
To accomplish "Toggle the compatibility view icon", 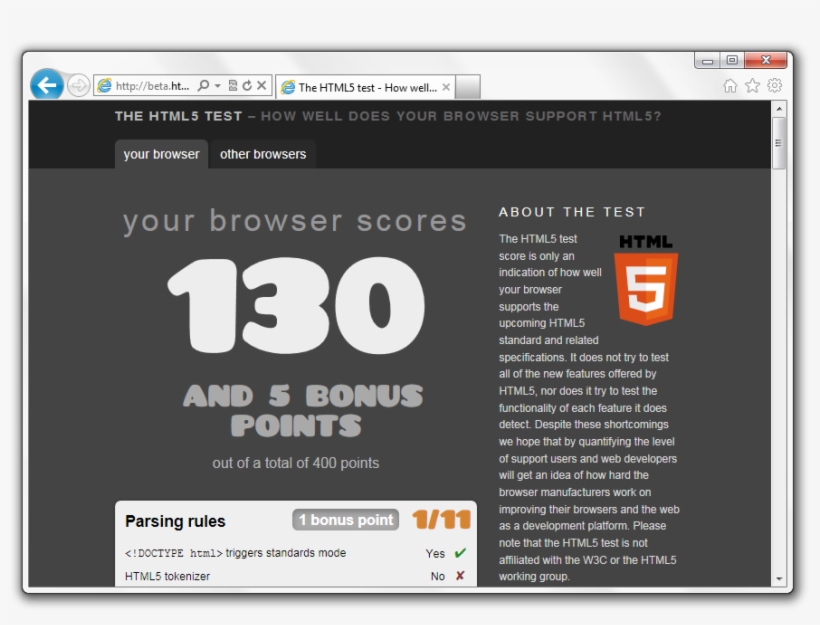I will pos(232,87).
